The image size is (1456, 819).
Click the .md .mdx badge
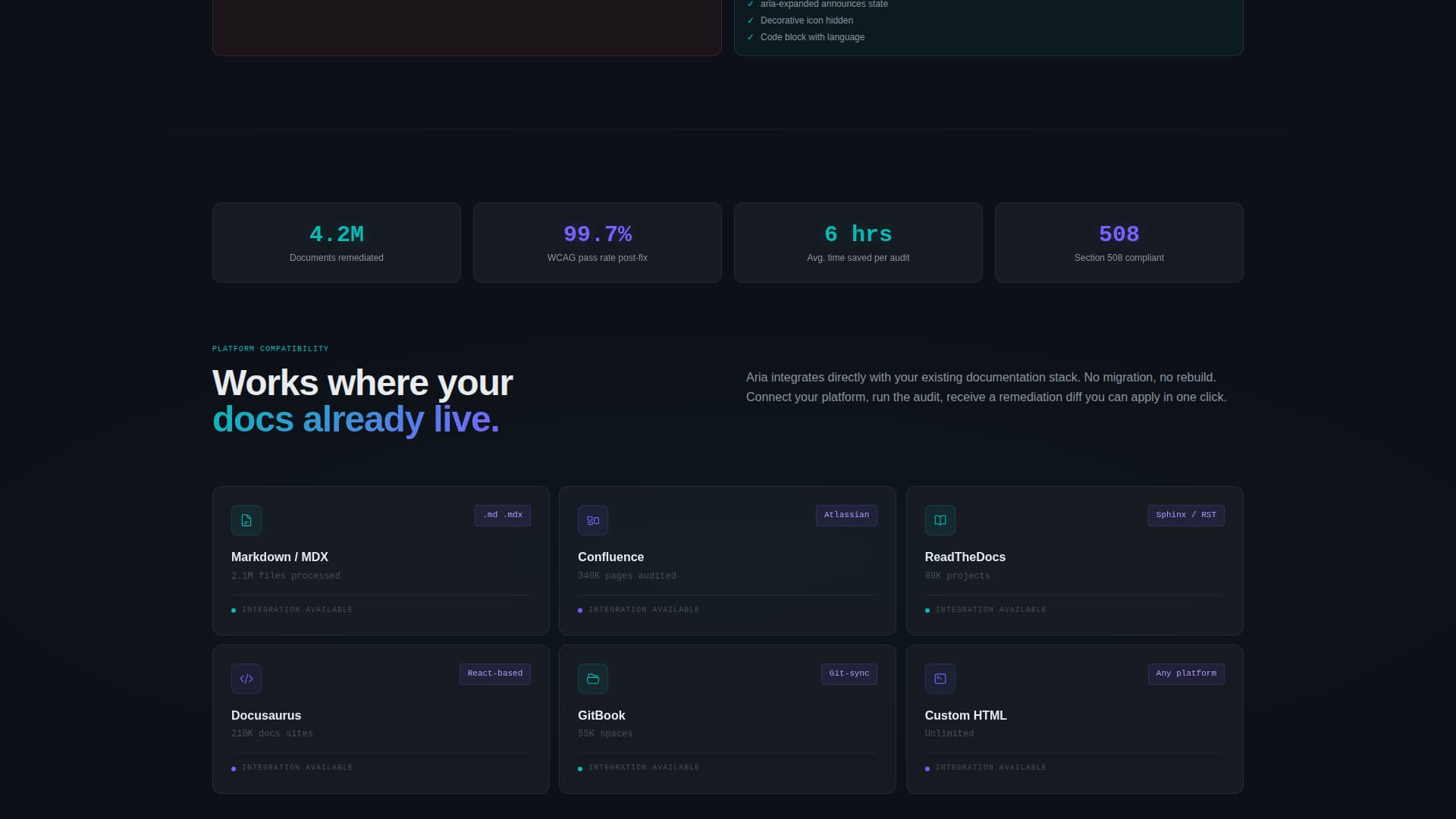(x=502, y=515)
